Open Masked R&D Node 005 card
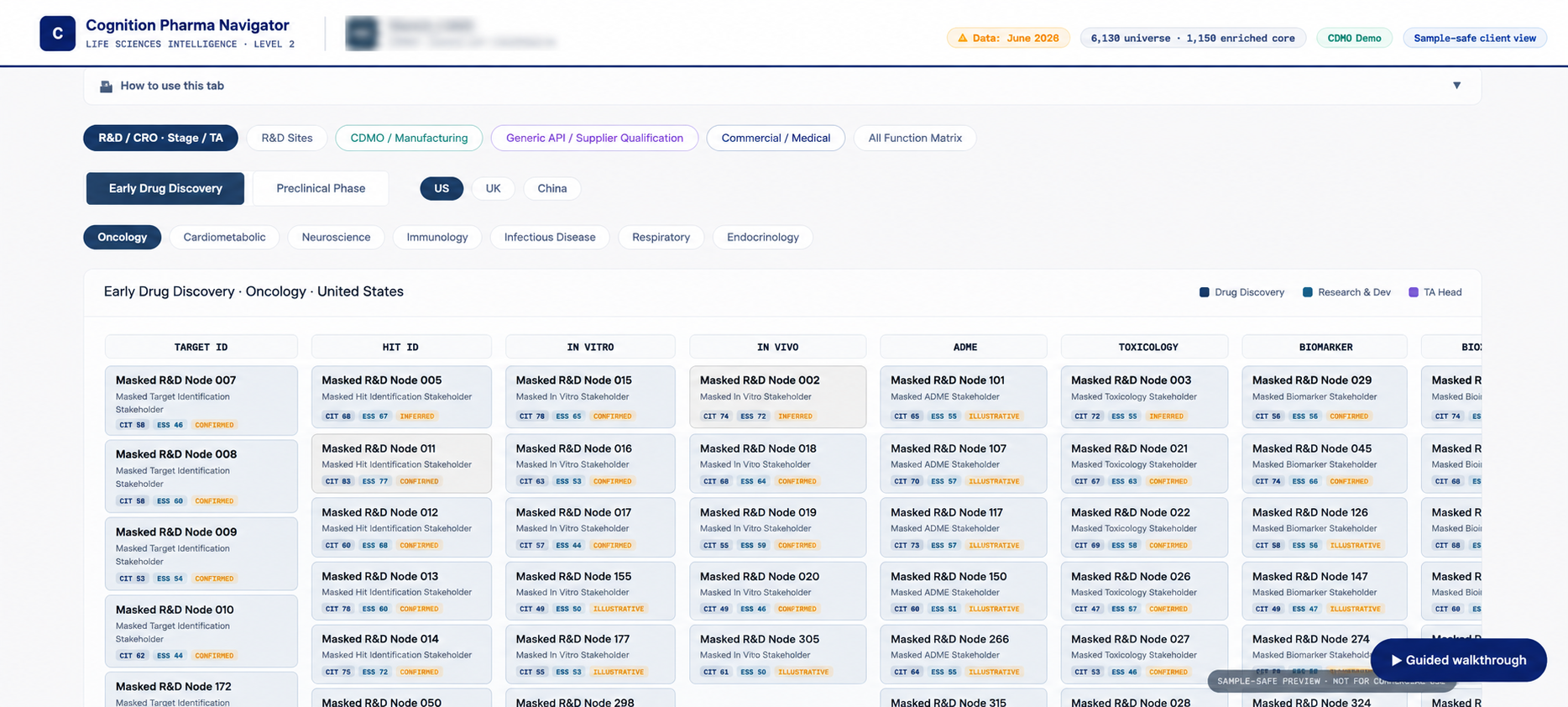The image size is (1568, 707). tap(401, 396)
